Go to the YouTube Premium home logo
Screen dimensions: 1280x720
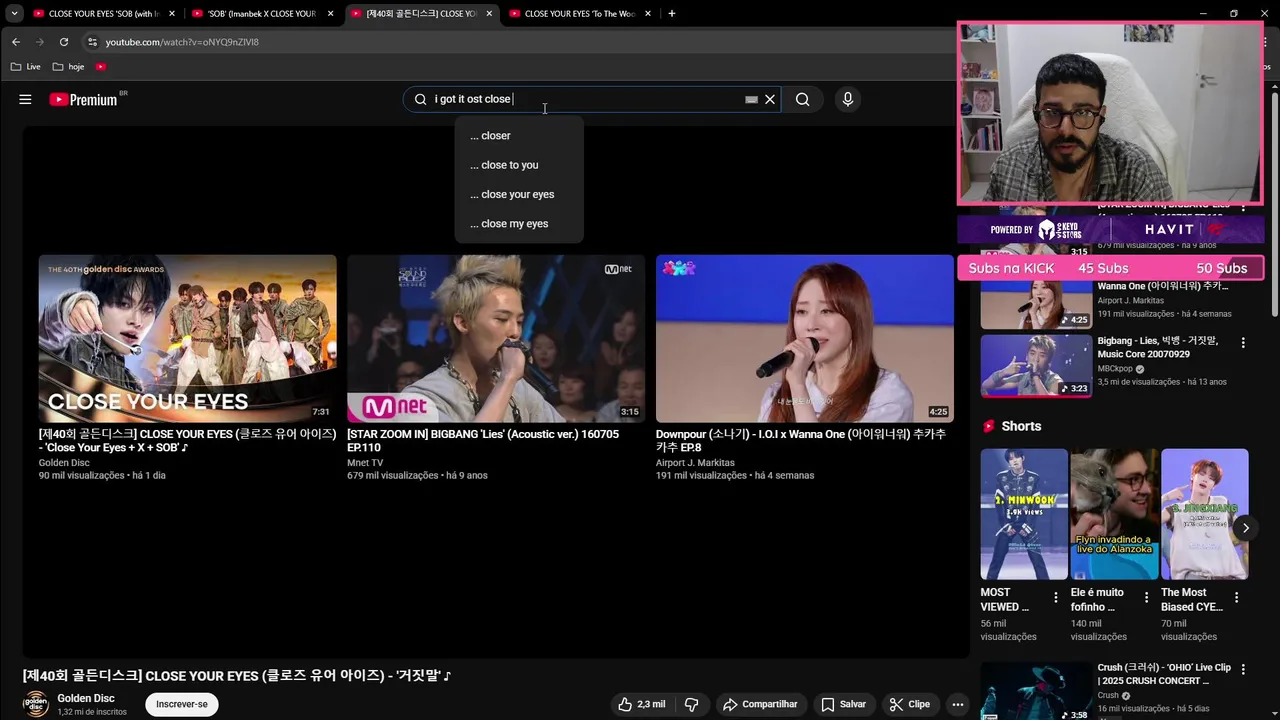tap(84, 99)
